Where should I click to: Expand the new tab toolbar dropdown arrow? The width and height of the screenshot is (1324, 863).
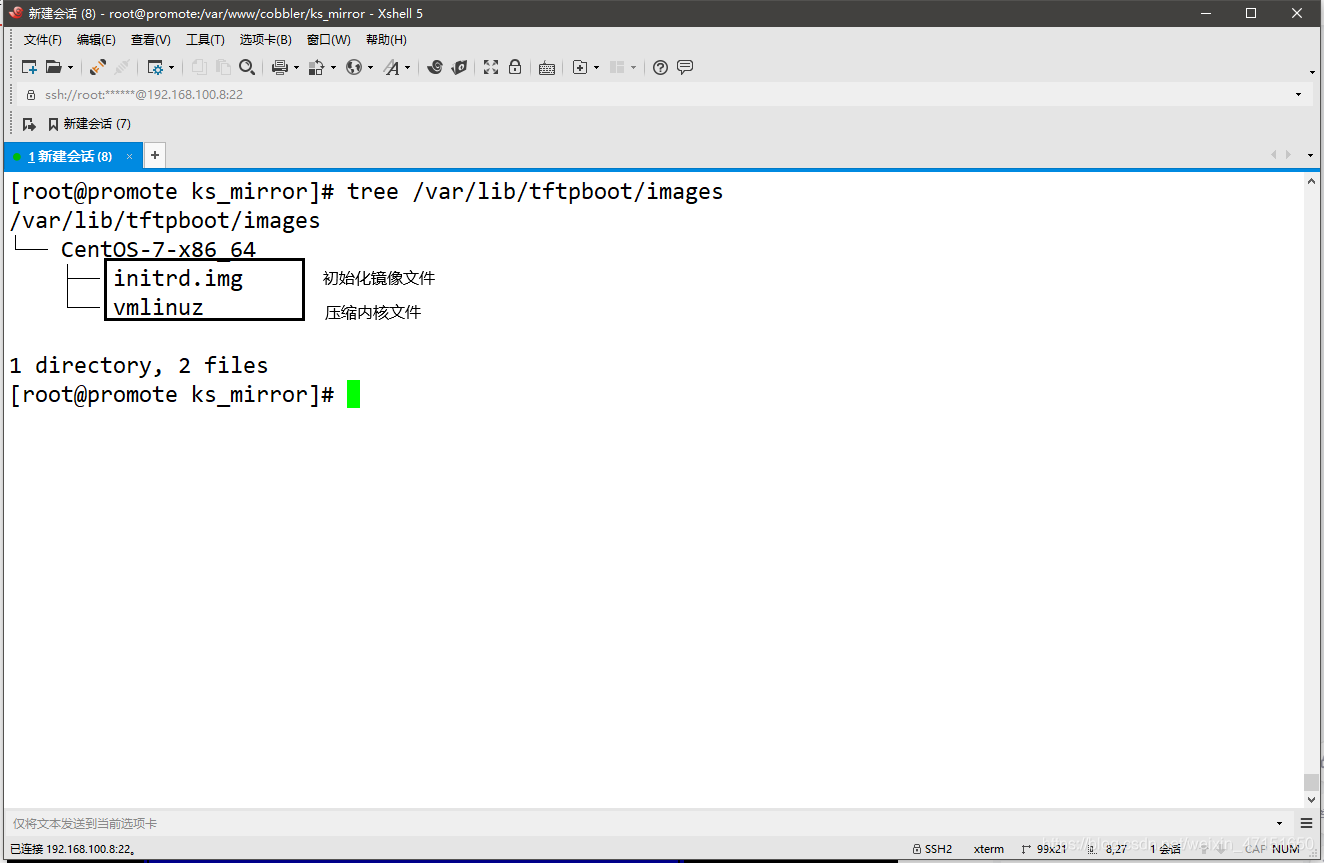[x=597, y=67]
